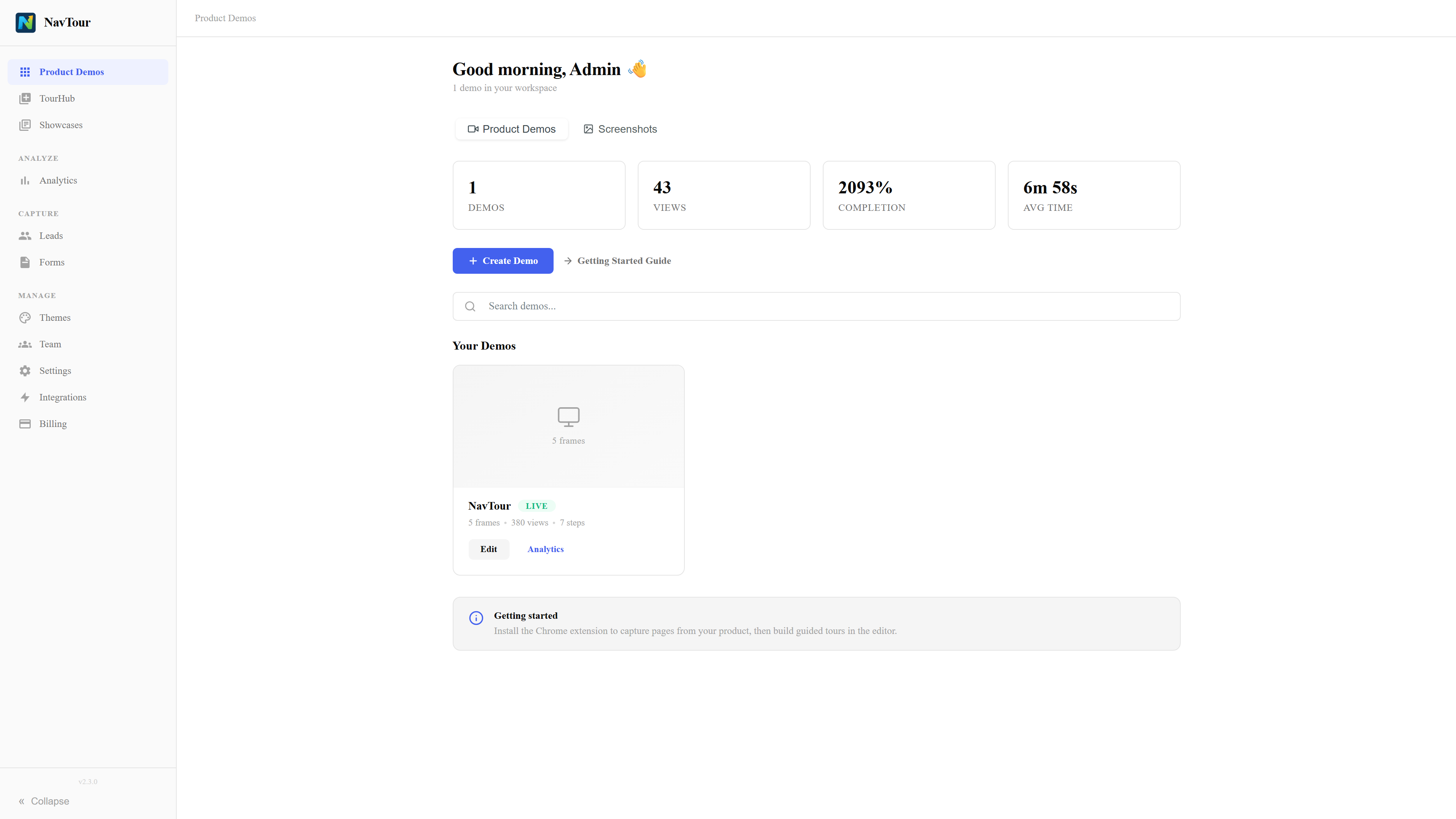Go to the Team page
Screen dimensions: 1456x819
pyautogui.click(x=50, y=344)
